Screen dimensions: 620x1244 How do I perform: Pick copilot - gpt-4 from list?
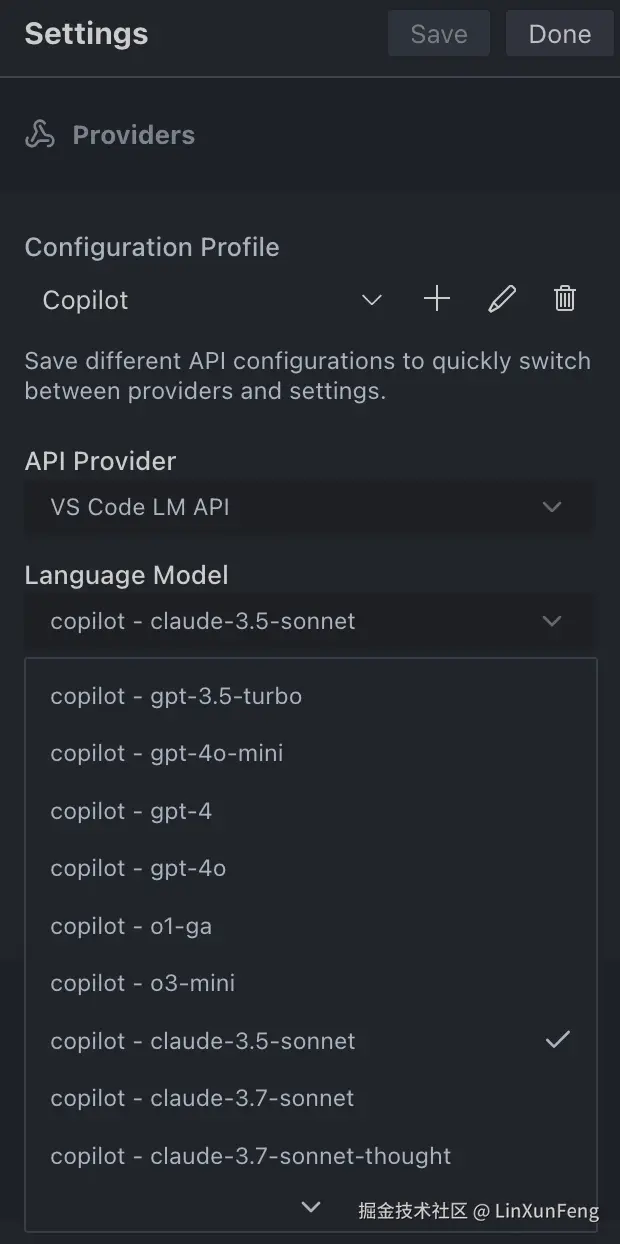131,811
